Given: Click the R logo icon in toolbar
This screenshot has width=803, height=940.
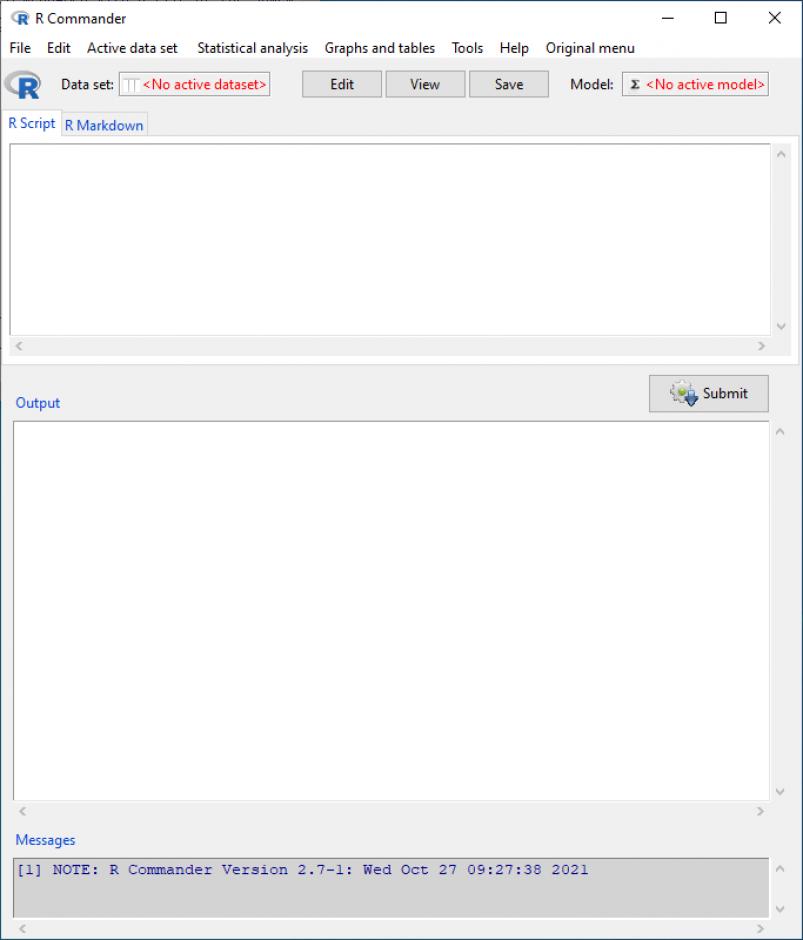Looking at the screenshot, I should point(23,85).
